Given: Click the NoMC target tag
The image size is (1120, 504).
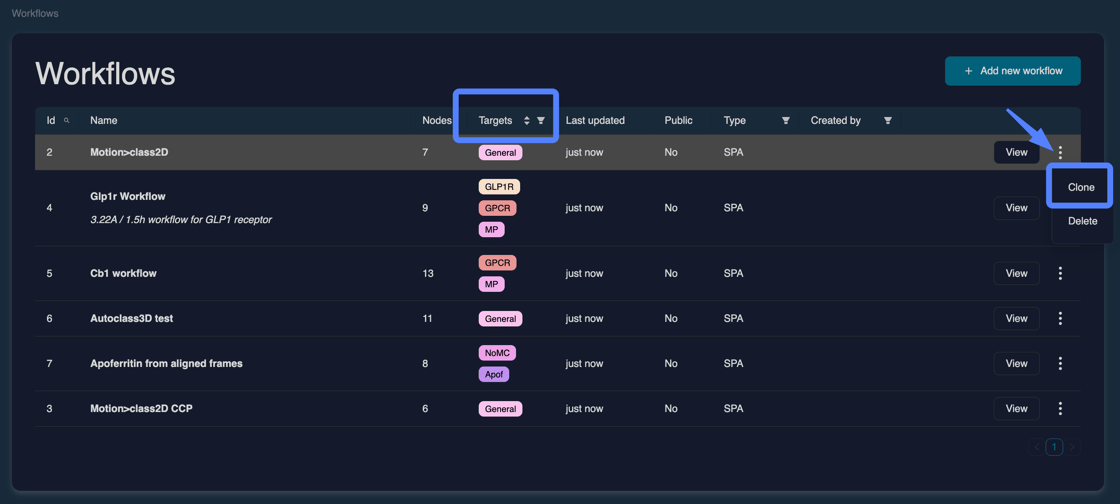Looking at the screenshot, I should tap(497, 353).
